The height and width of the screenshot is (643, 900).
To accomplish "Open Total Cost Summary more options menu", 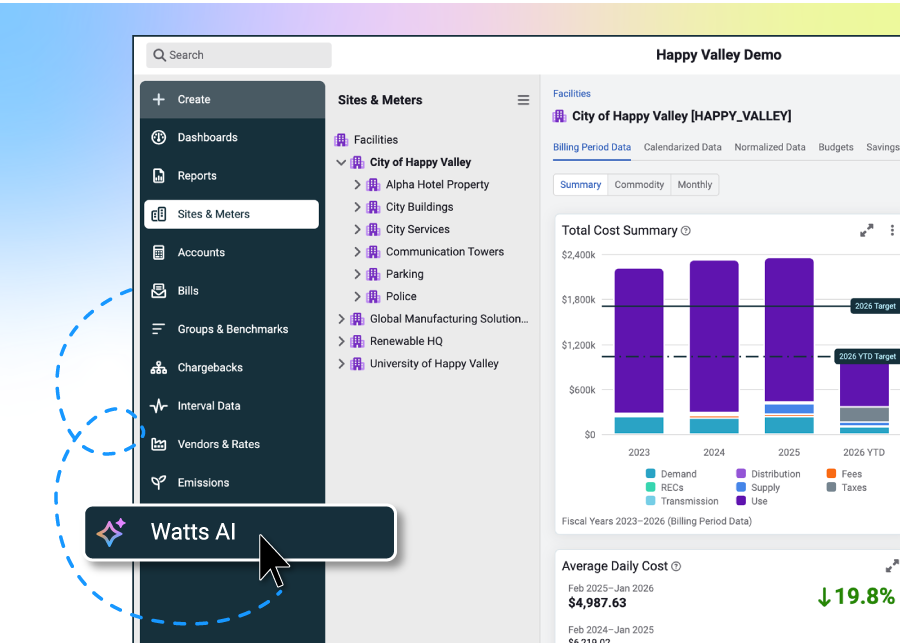I will click(x=892, y=230).
